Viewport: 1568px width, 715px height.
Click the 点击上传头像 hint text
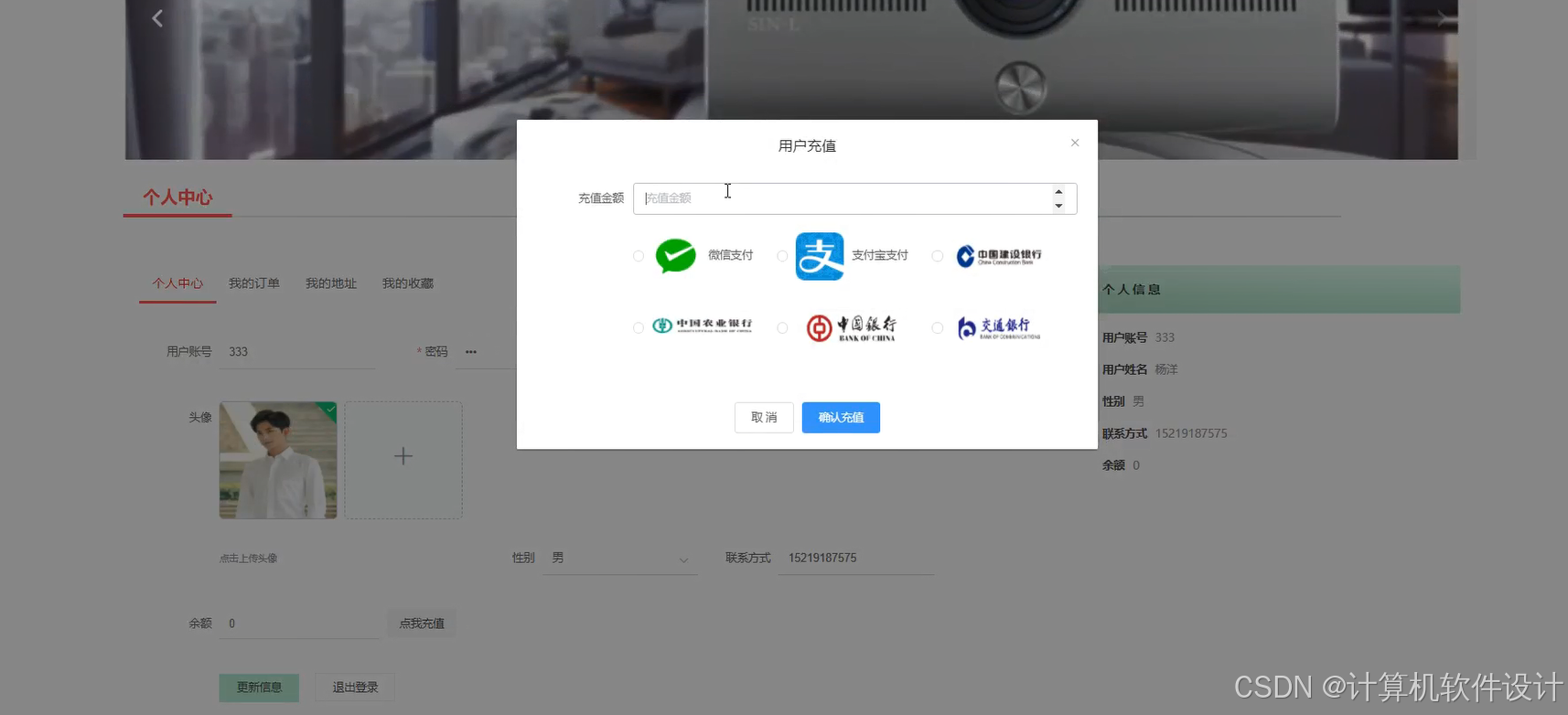point(249,559)
